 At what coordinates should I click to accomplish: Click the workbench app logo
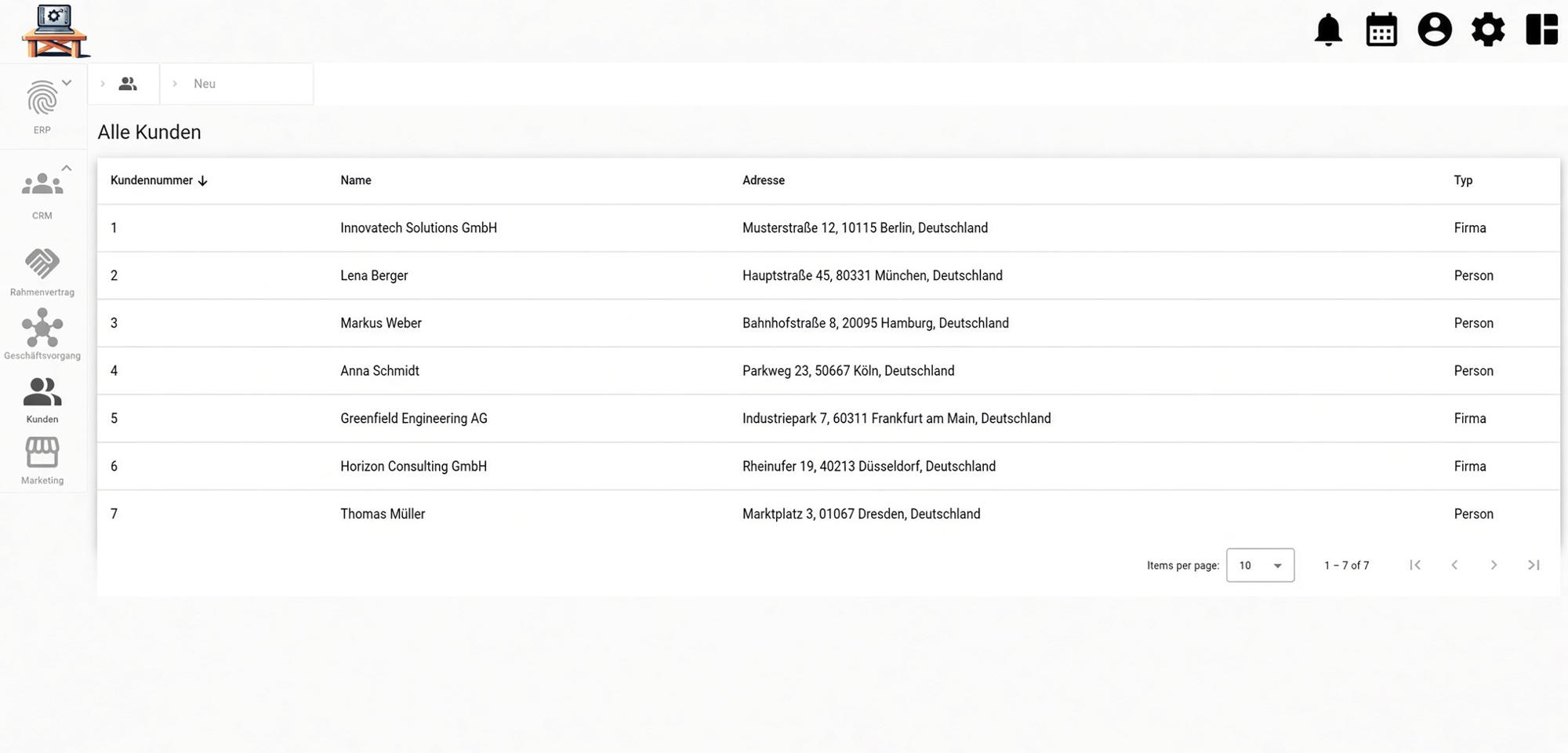point(55,31)
